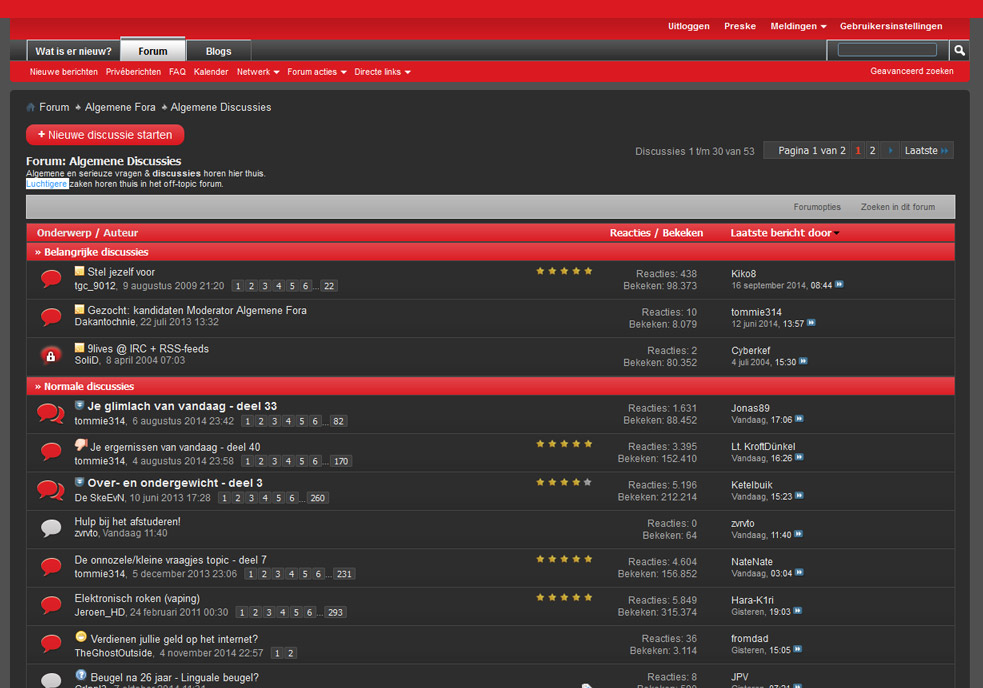Open the Meldingen dropdown
Image resolution: width=983 pixels, height=688 pixels.
click(x=798, y=26)
